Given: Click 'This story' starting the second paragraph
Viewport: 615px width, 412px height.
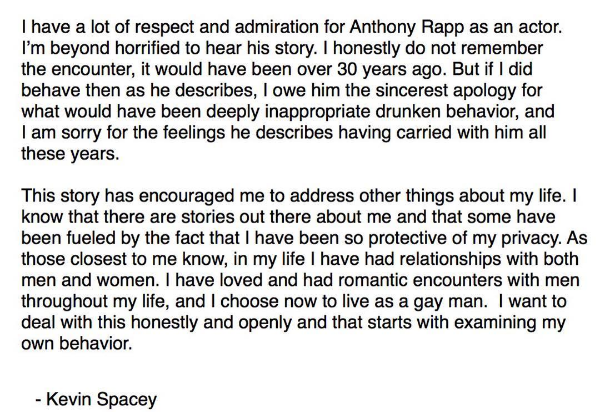Looking at the screenshot, I should [x=60, y=196].
